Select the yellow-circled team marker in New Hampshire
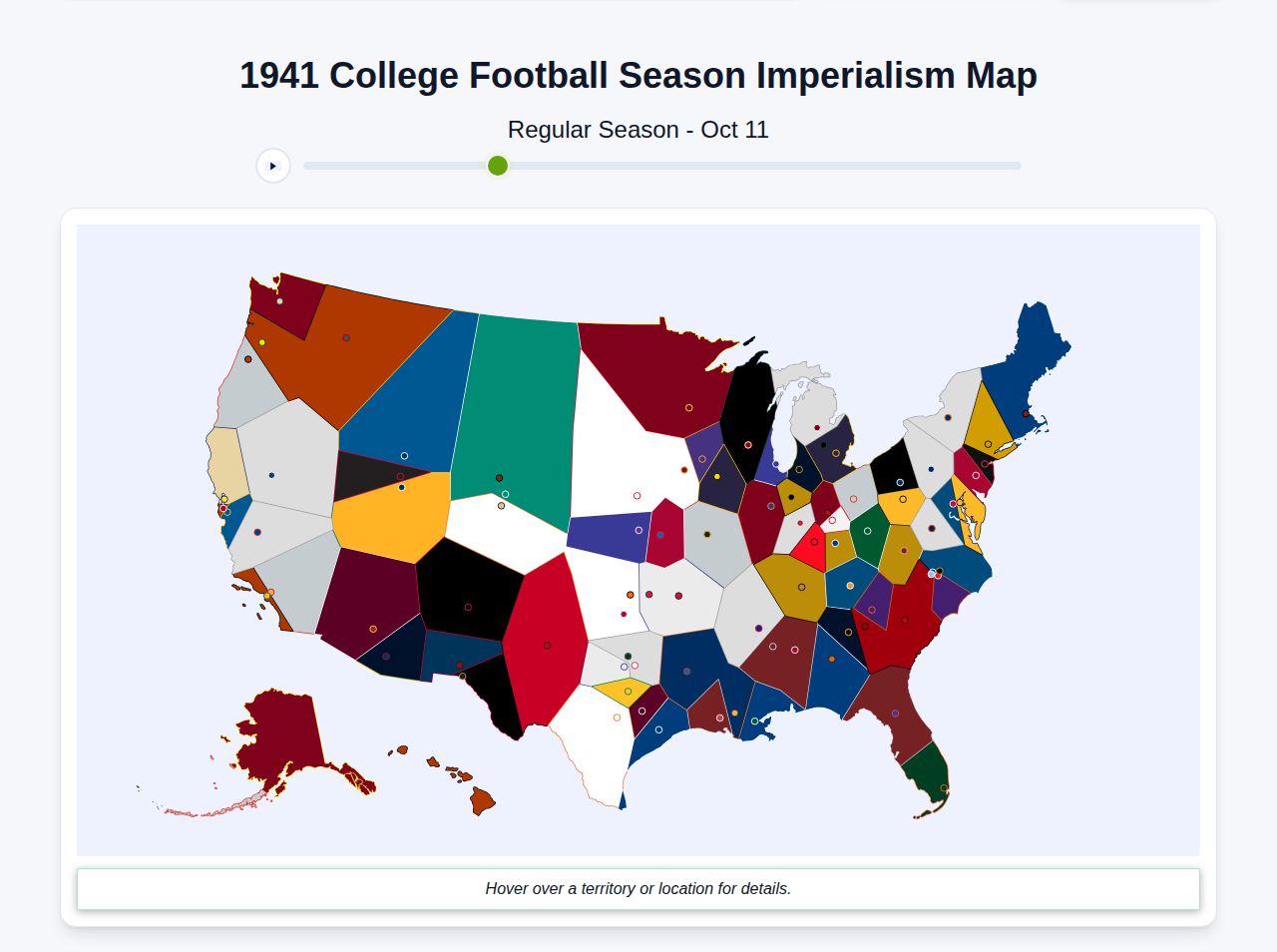Screen dimensions: 1277x952 (x=988, y=443)
